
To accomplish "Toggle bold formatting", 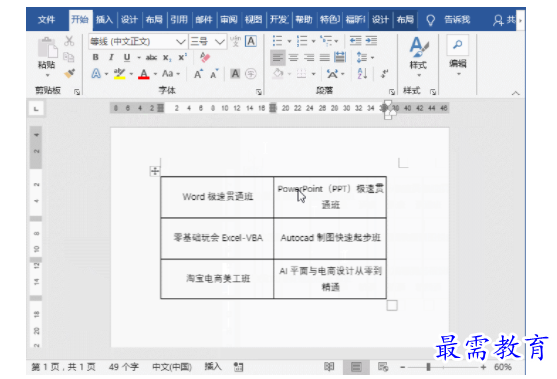I will 96,57.
